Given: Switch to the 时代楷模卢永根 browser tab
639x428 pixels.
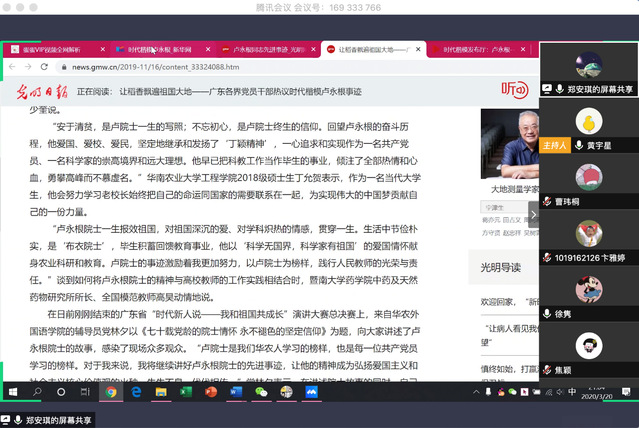Looking at the screenshot, I should point(160,48).
